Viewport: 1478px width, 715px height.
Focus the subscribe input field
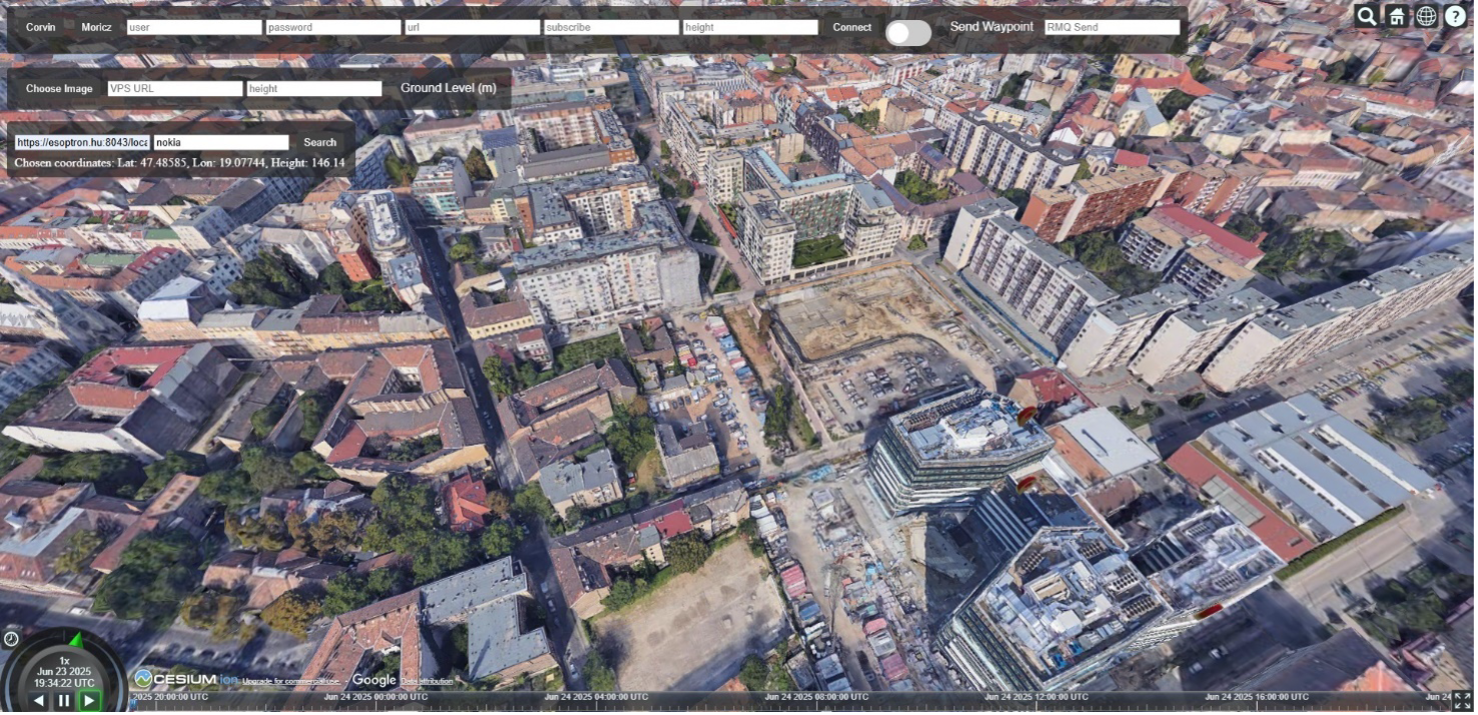(x=611, y=27)
